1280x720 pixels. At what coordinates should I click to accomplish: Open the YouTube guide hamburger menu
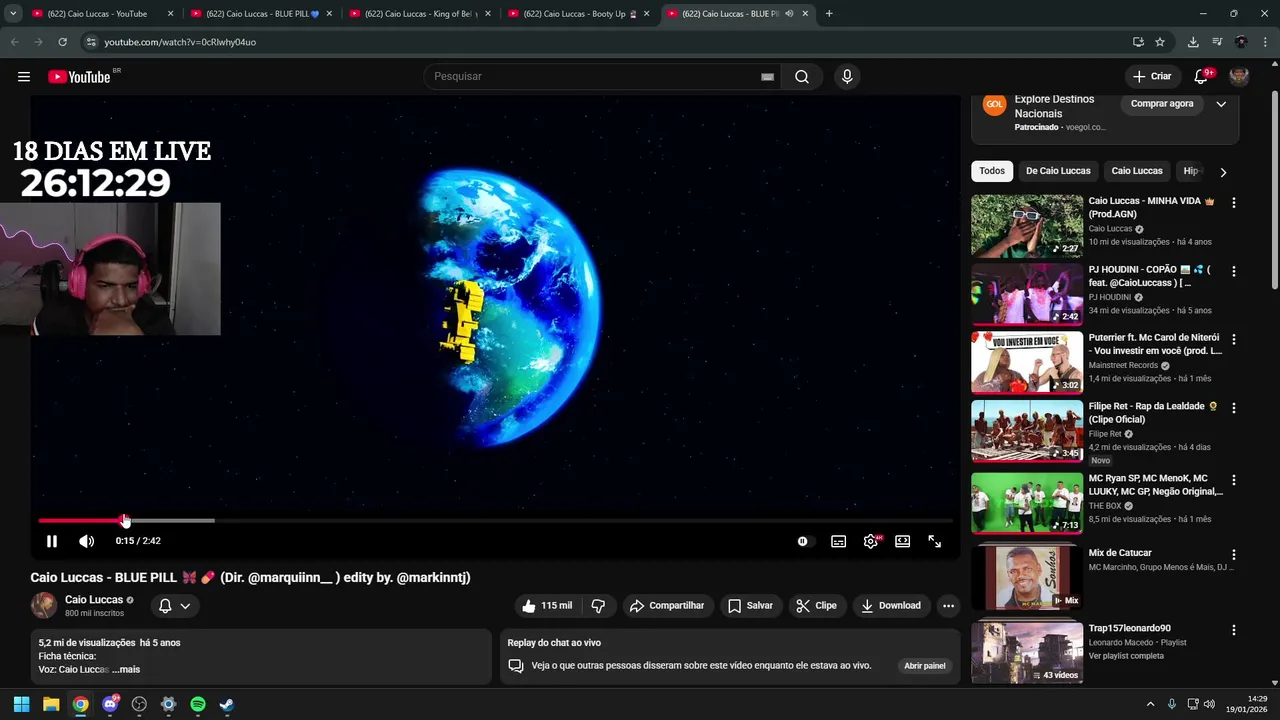[24, 77]
